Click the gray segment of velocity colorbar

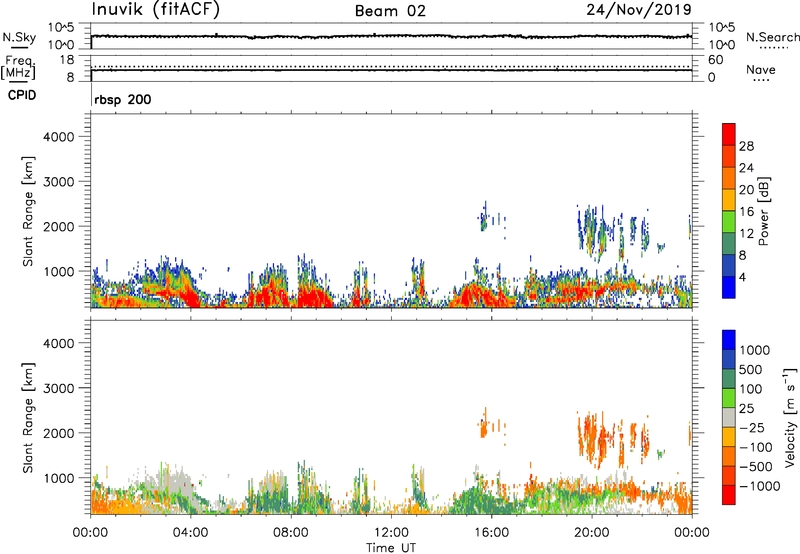(729, 417)
